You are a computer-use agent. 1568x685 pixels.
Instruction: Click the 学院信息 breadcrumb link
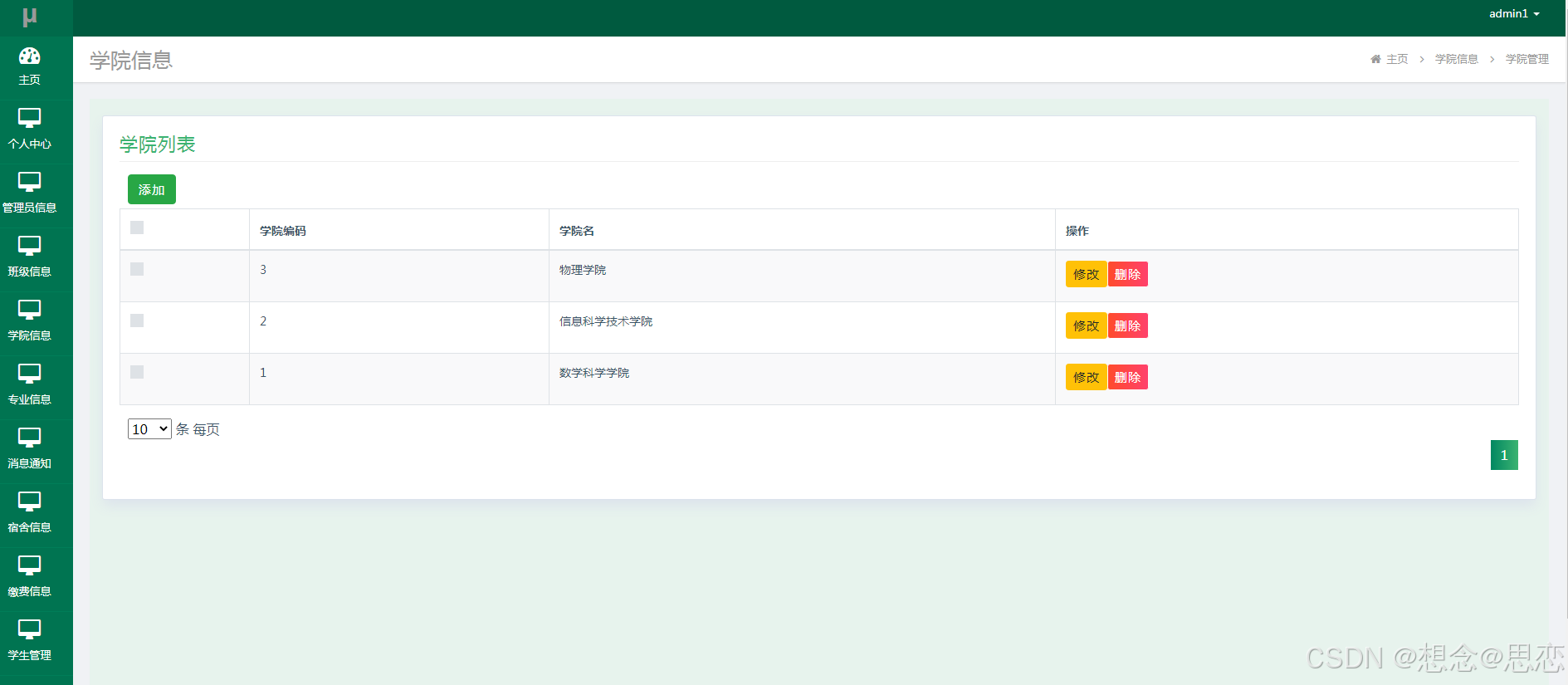(x=1457, y=59)
